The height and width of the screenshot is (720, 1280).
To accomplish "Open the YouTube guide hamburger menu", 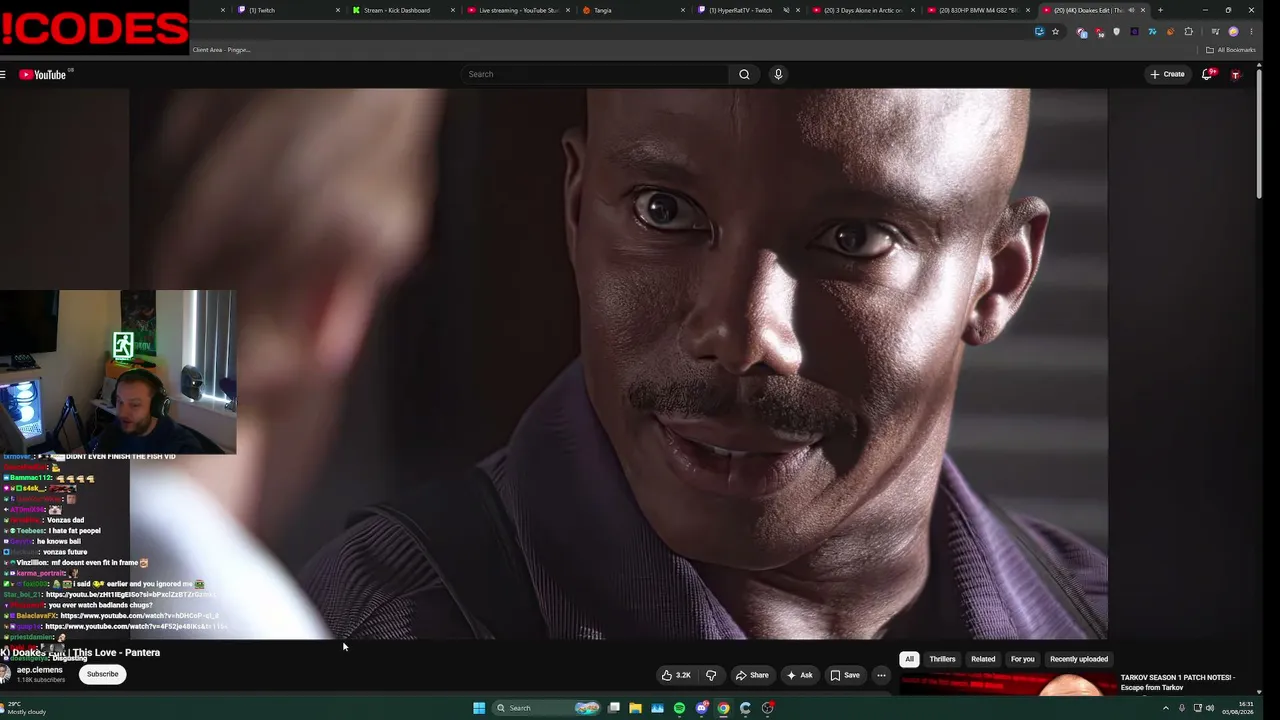I will [x=3, y=75].
